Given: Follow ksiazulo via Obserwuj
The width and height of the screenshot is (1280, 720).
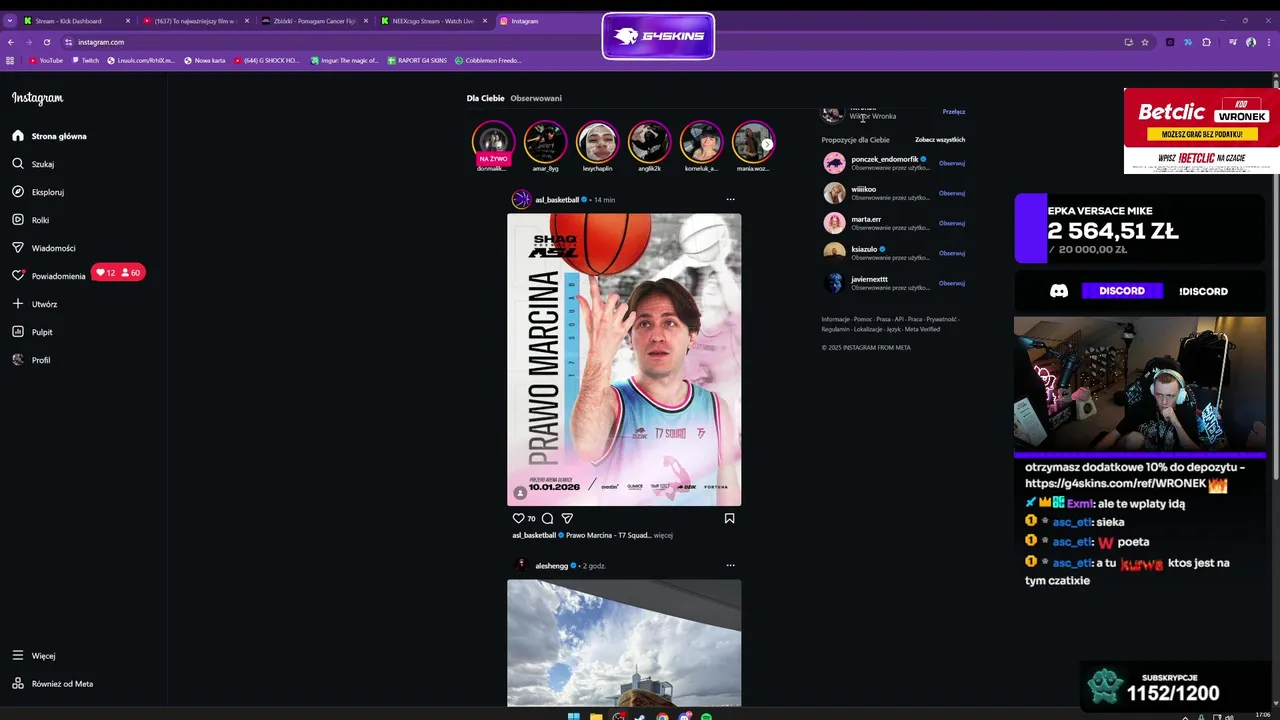Looking at the screenshot, I should tap(952, 253).
